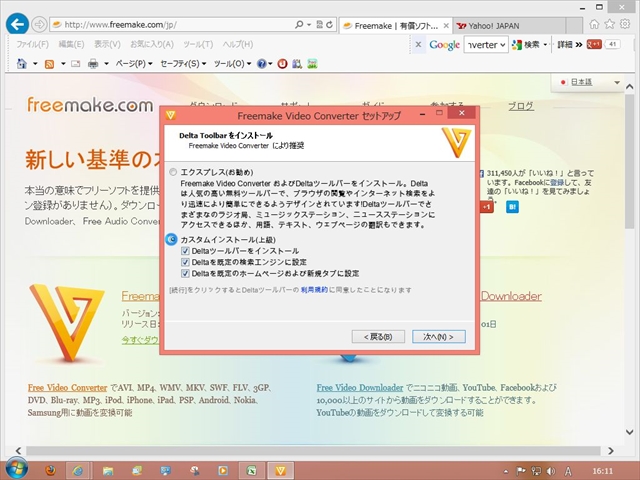Viewport: 640px width, 480px height.
Task: Uncheck Delta homepage and new tab checkbox
Action: click(185, 272)
